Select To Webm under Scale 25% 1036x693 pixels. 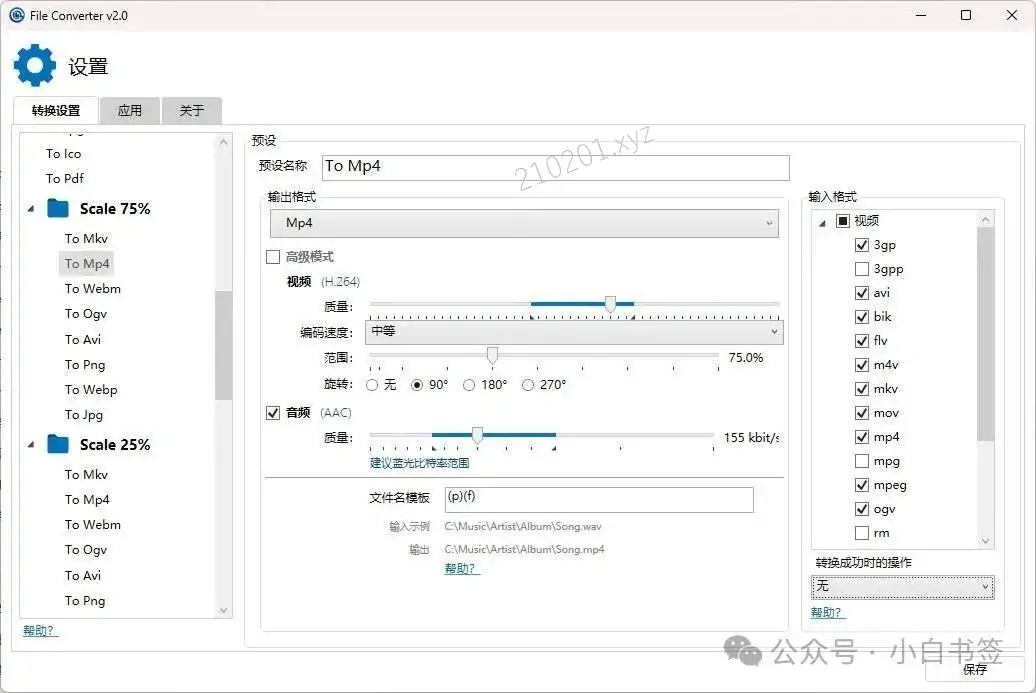pyautogui.click(x=92, y=525)
